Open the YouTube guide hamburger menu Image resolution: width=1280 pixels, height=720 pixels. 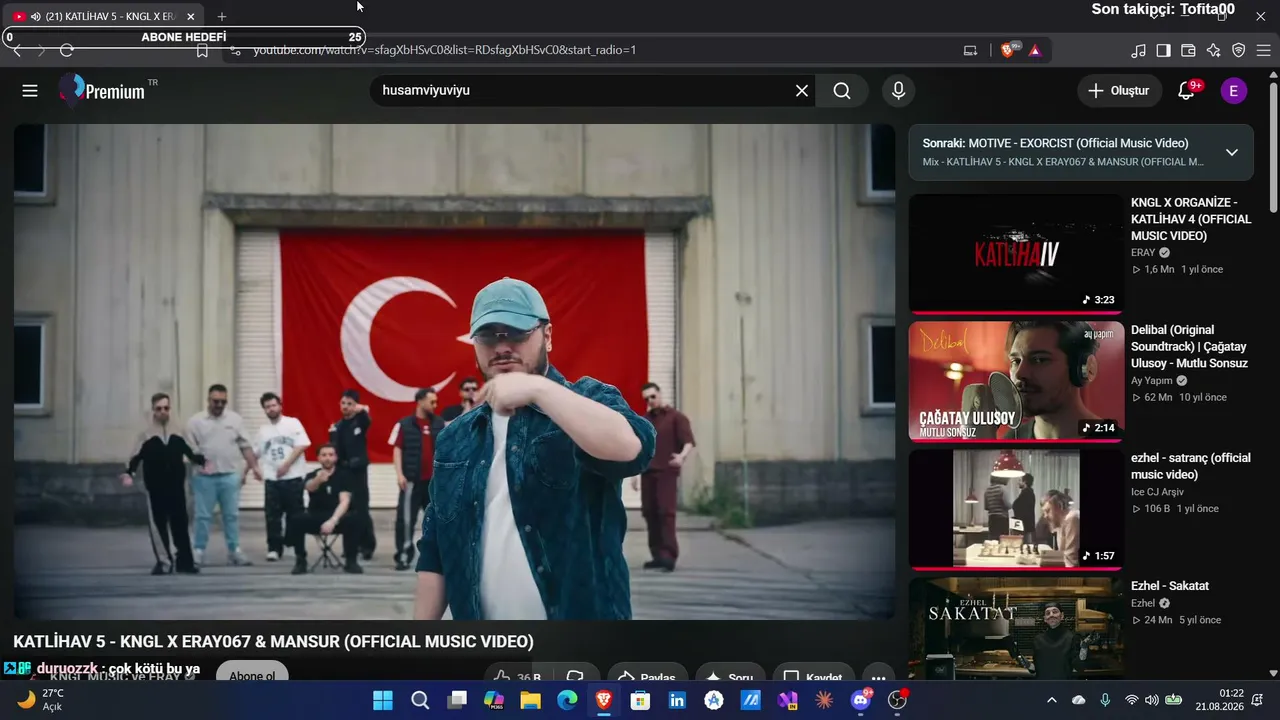30,91
